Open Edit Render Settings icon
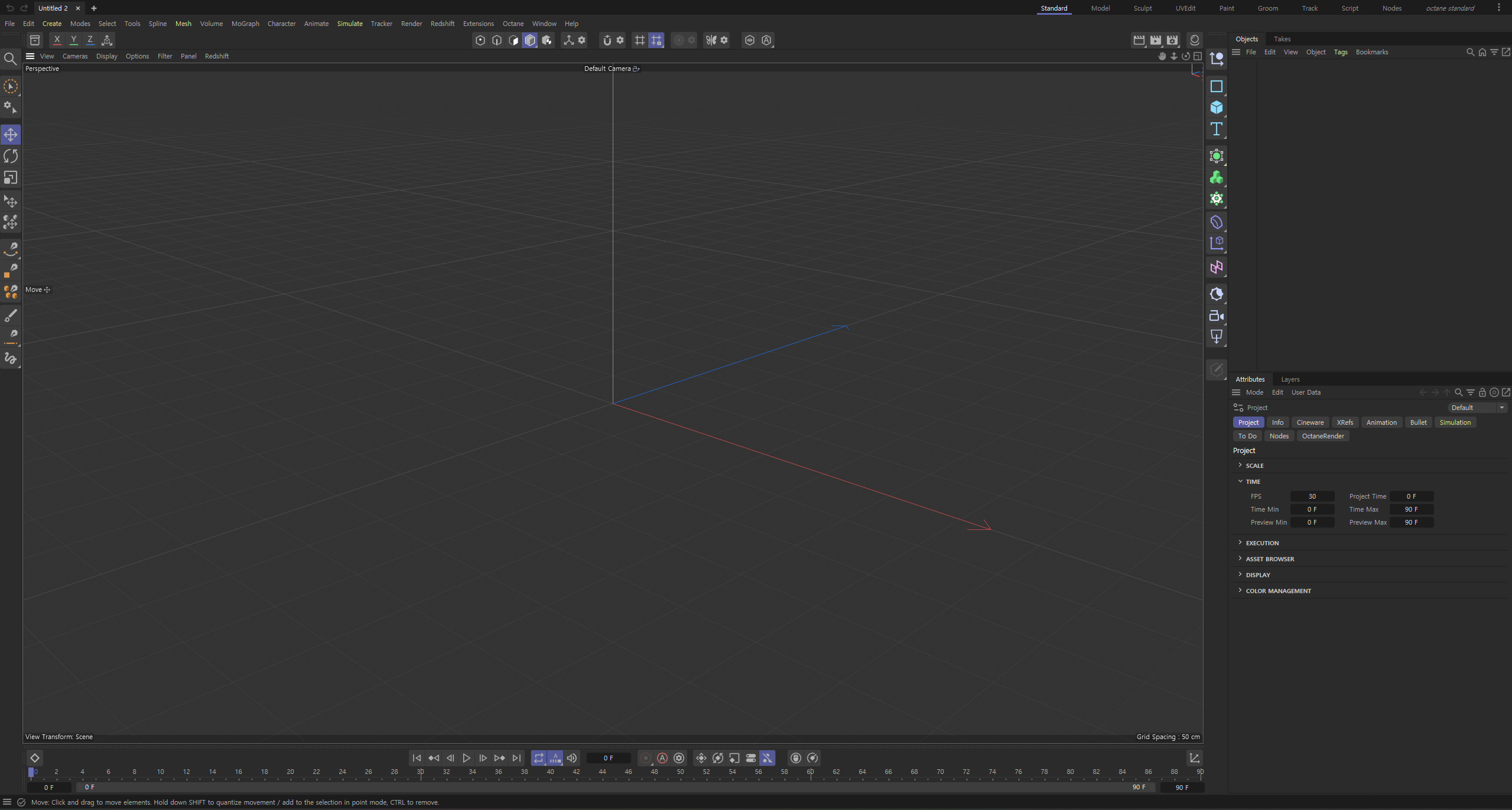 (x=1172, y=40)
